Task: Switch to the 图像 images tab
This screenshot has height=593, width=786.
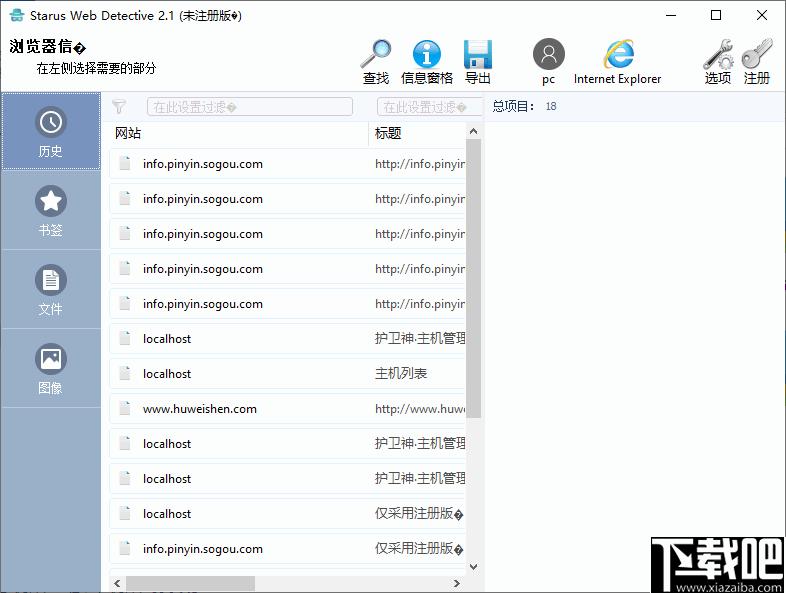Action: coord(51,368)
